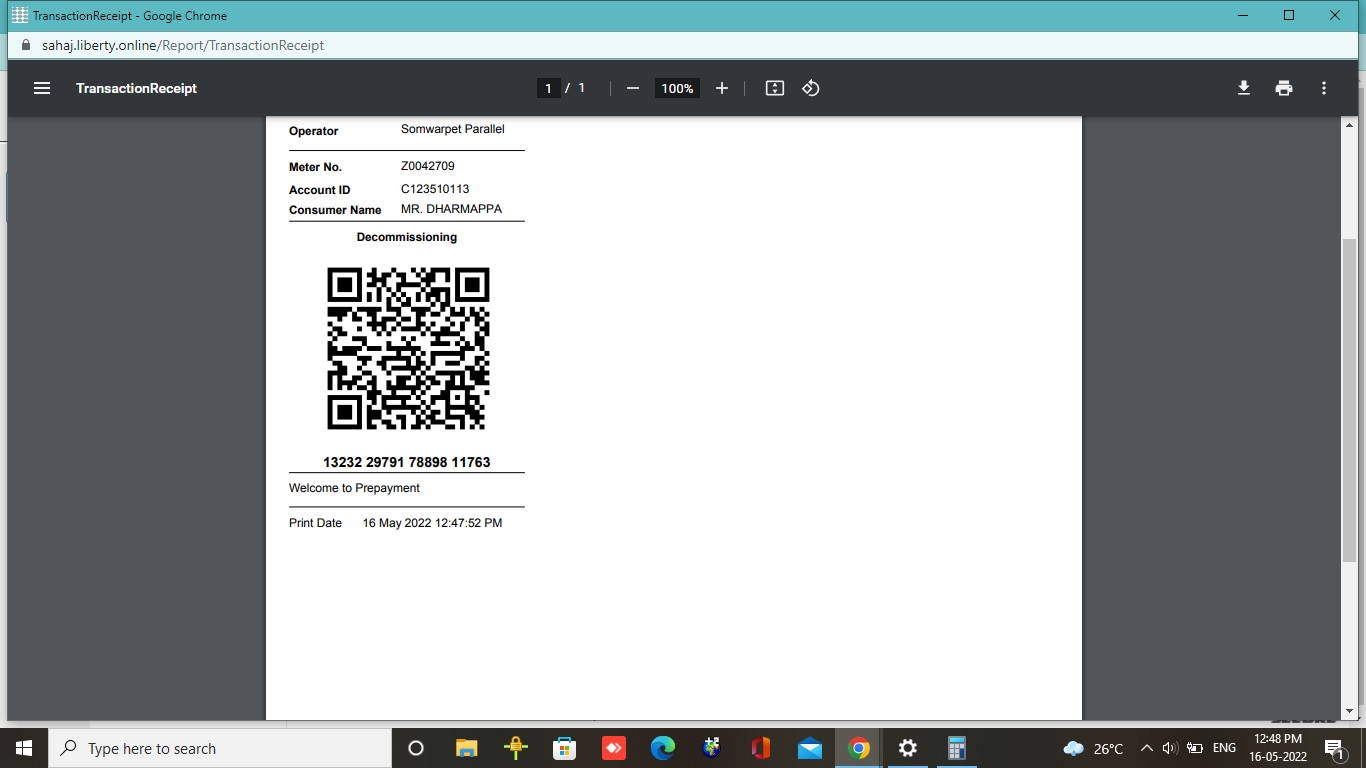Open the PDF viewer more actions menu
1366x768 pixels.
coord(1324,88)
